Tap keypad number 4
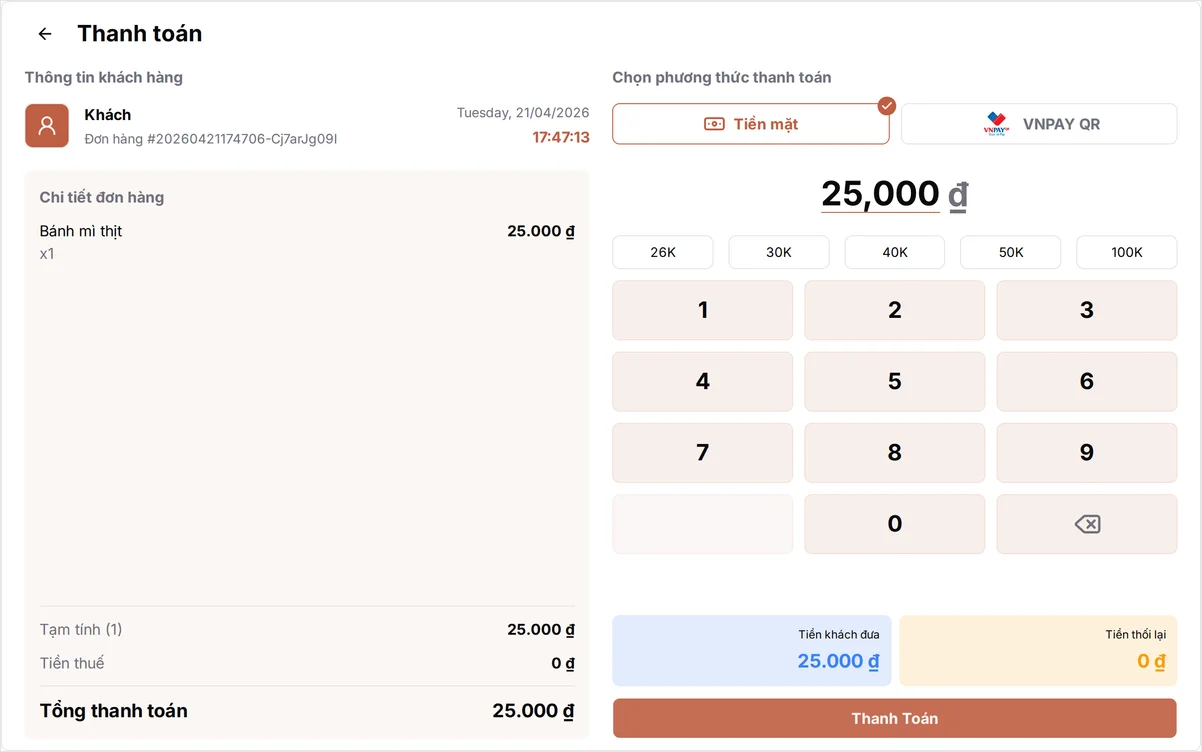The image size is (1202, 752). 703,381
